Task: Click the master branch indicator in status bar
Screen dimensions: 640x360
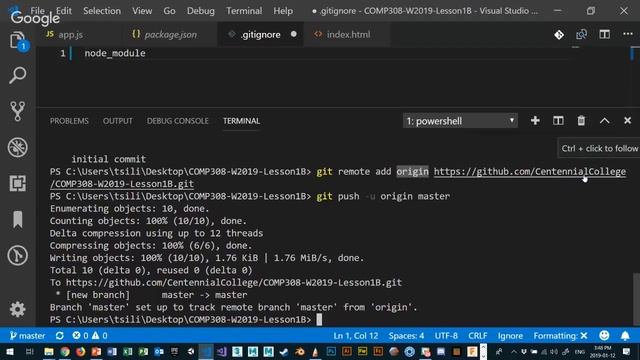Action: (x=27, y=336)
